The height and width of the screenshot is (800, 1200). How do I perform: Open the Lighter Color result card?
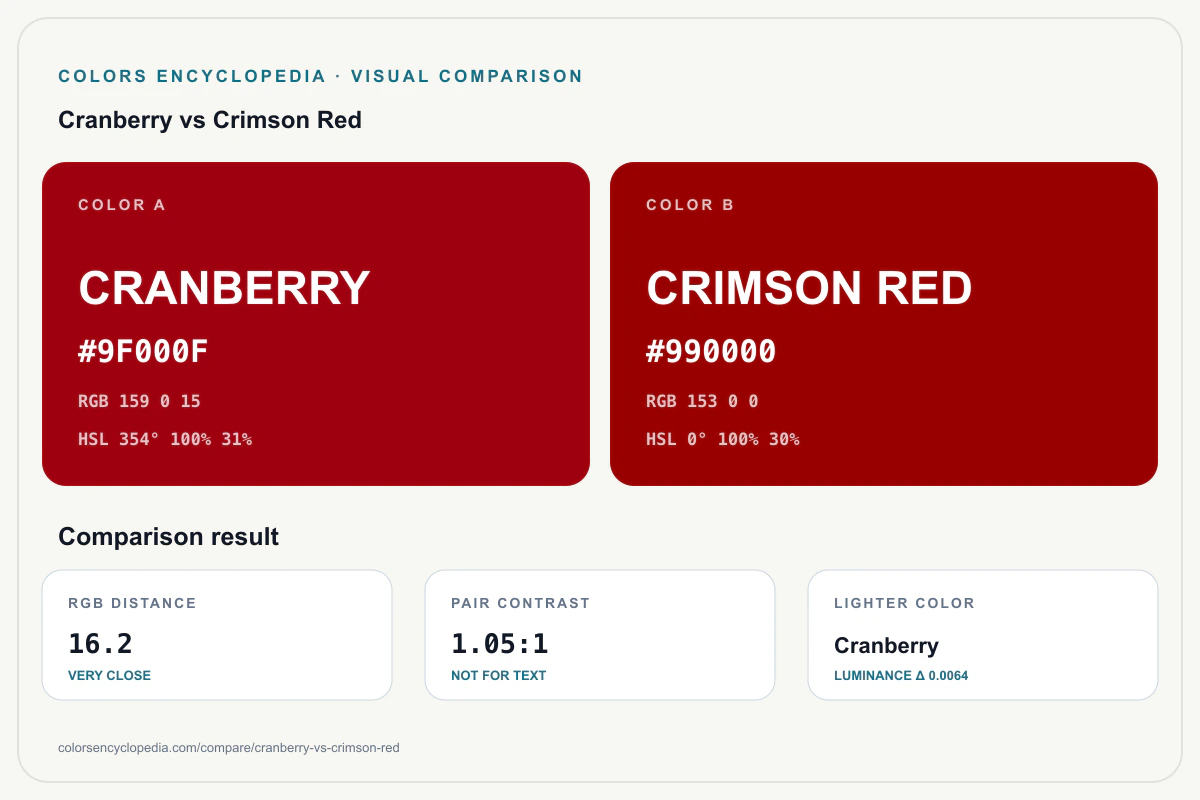click(x=983, y=635)
